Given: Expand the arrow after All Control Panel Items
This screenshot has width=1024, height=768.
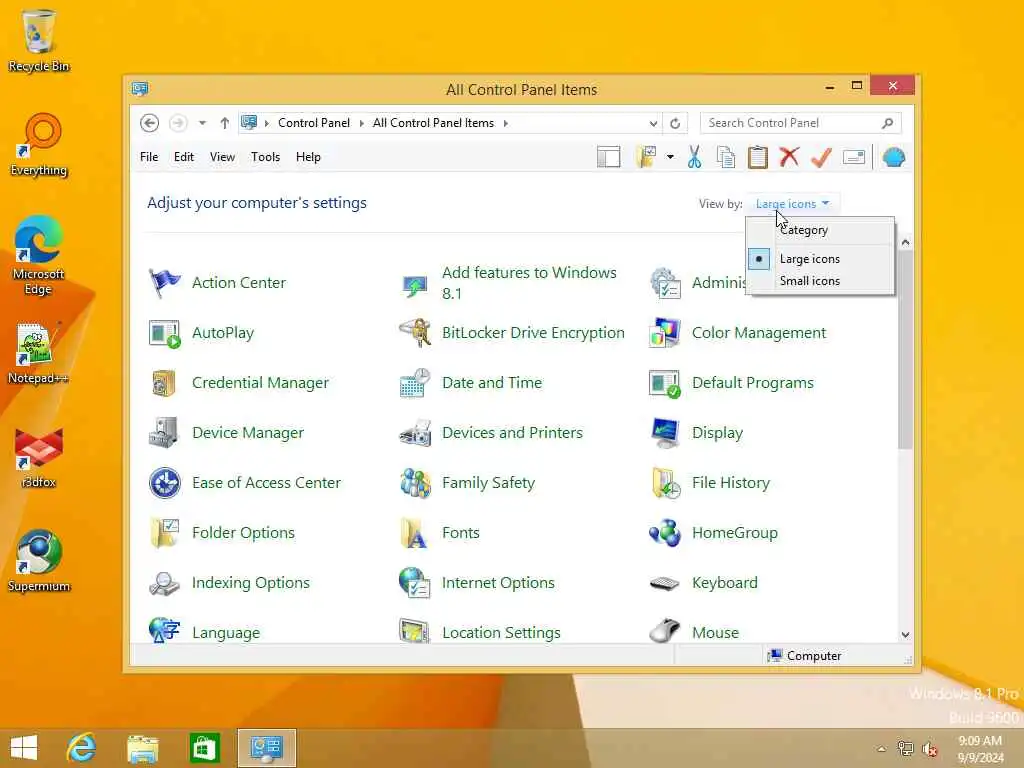Looking at the screenshot, I should point(505,123).
